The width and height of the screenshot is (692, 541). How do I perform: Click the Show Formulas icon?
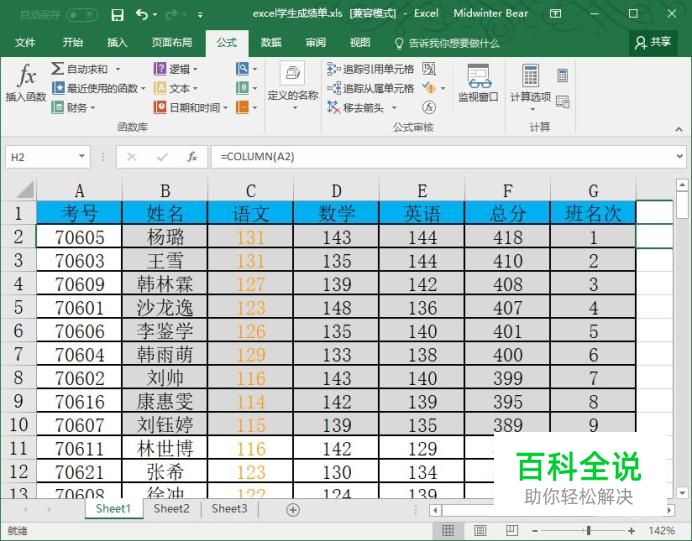[429, 69]
